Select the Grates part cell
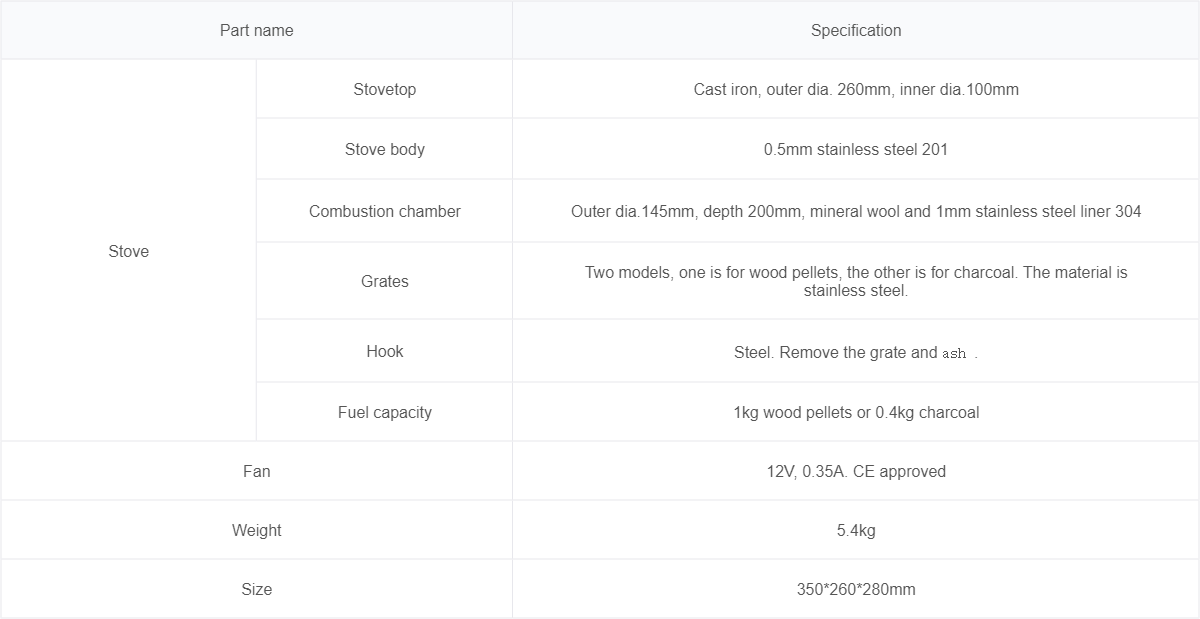1200x619 pixels. [x=384, y=281]
